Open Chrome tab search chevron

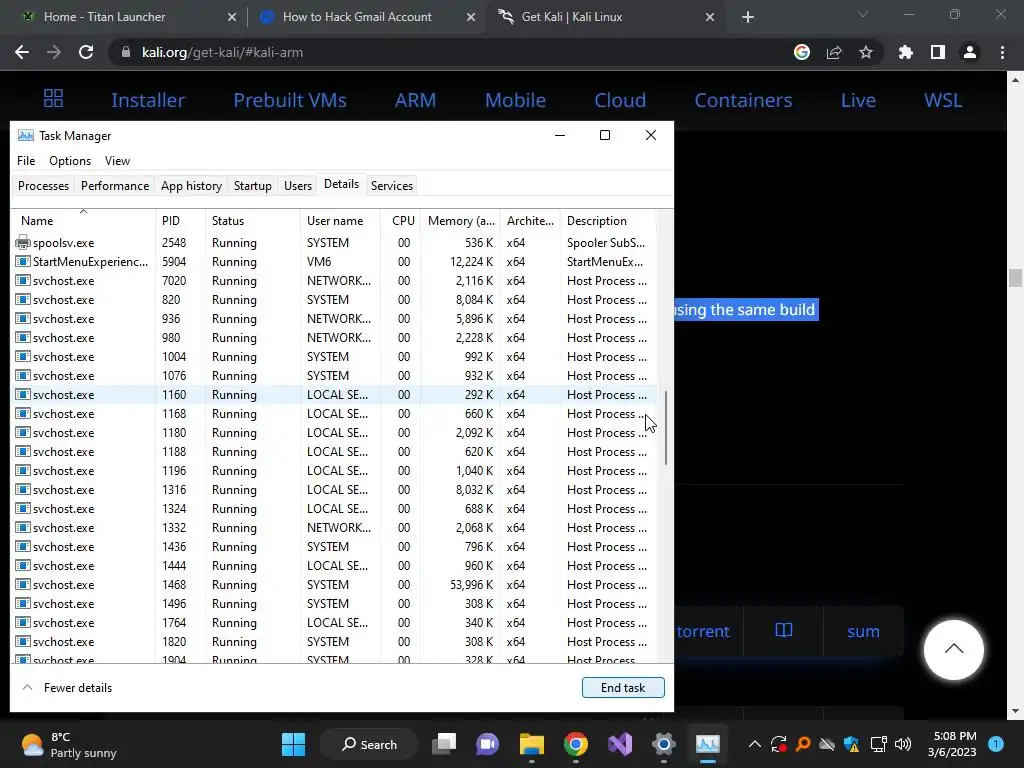(x=863, y=14)
